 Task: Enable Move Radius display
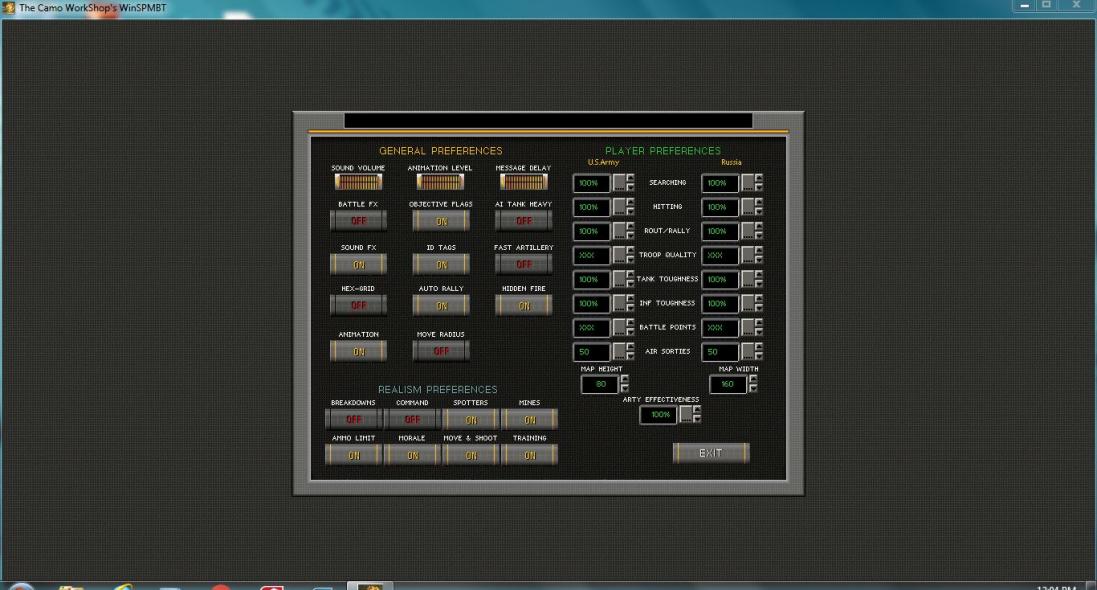[441, 351]
